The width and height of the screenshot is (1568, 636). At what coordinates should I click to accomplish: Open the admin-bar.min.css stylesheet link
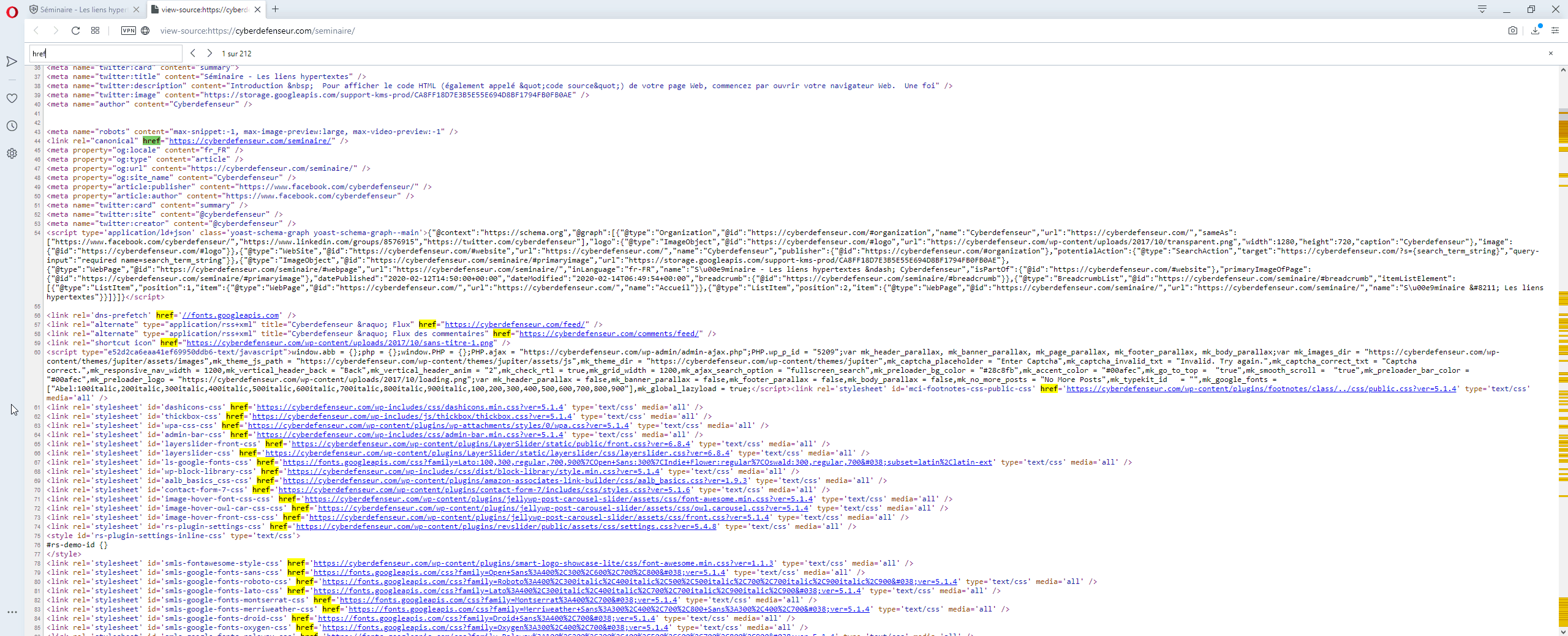tap(410, 435)
